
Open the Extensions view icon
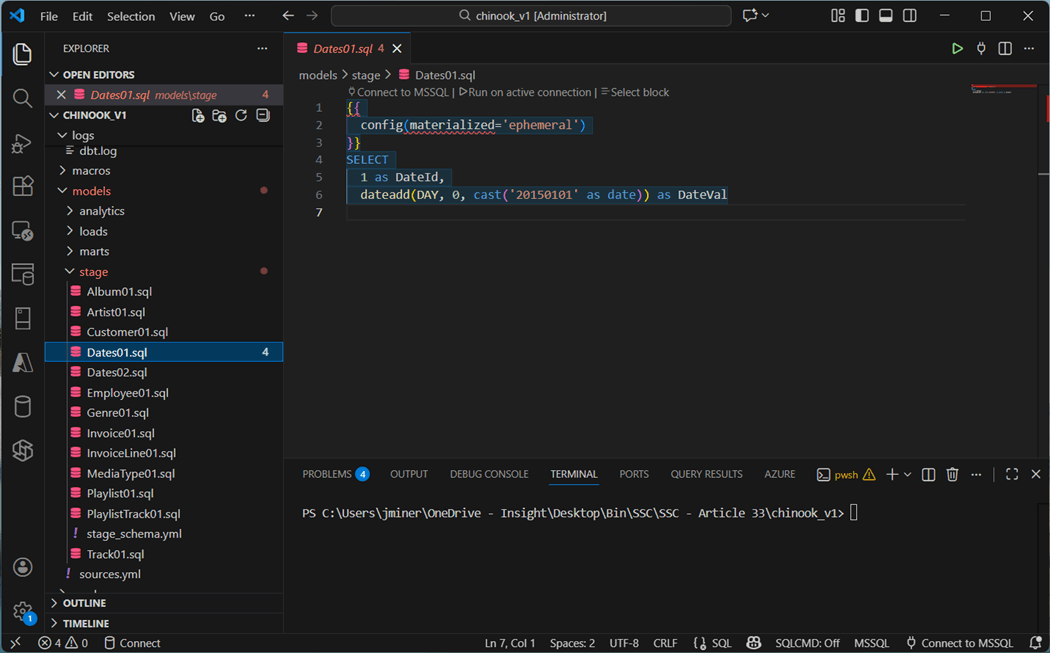point(22,186)
